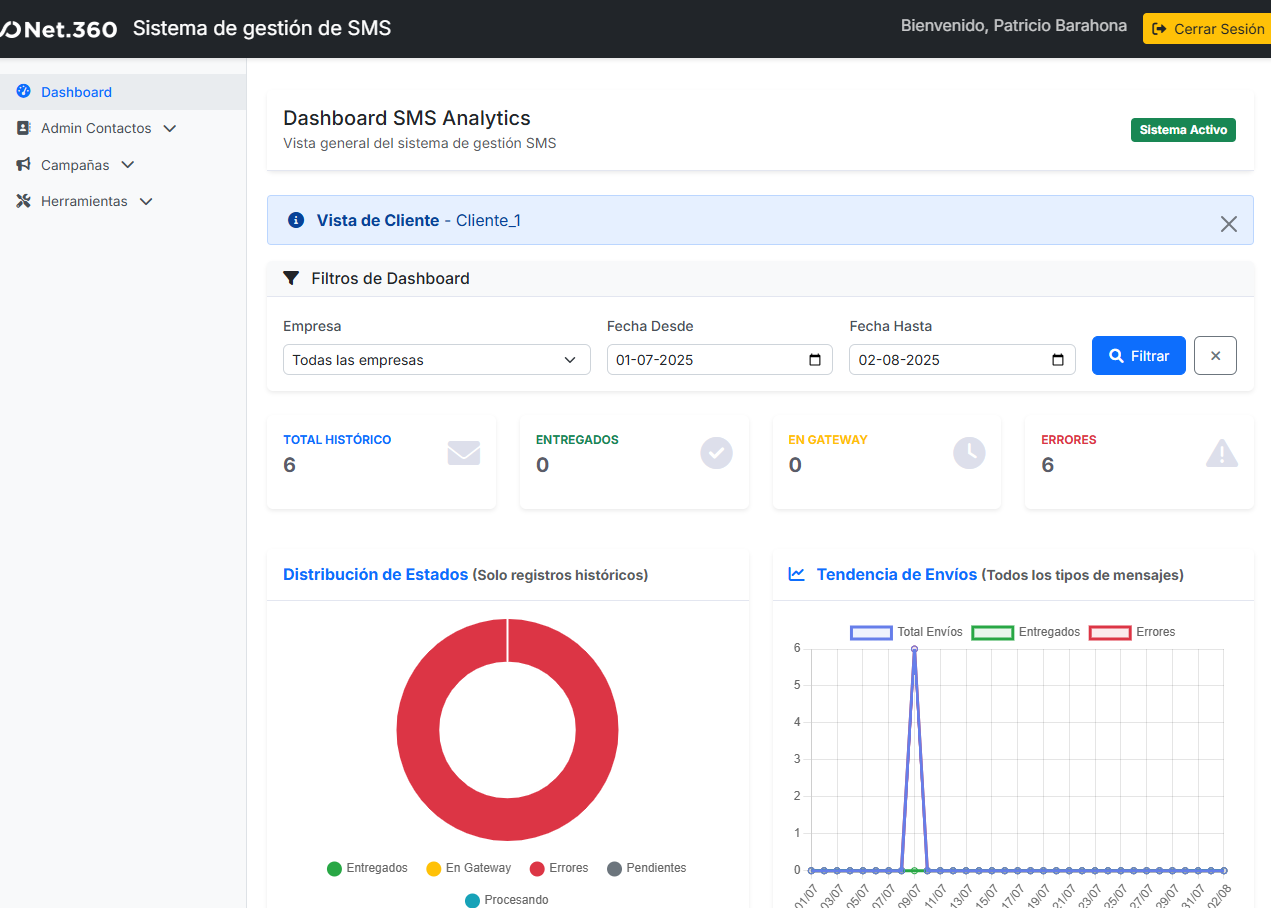Click the clock icon in En Gateway card

pos(969,453)
